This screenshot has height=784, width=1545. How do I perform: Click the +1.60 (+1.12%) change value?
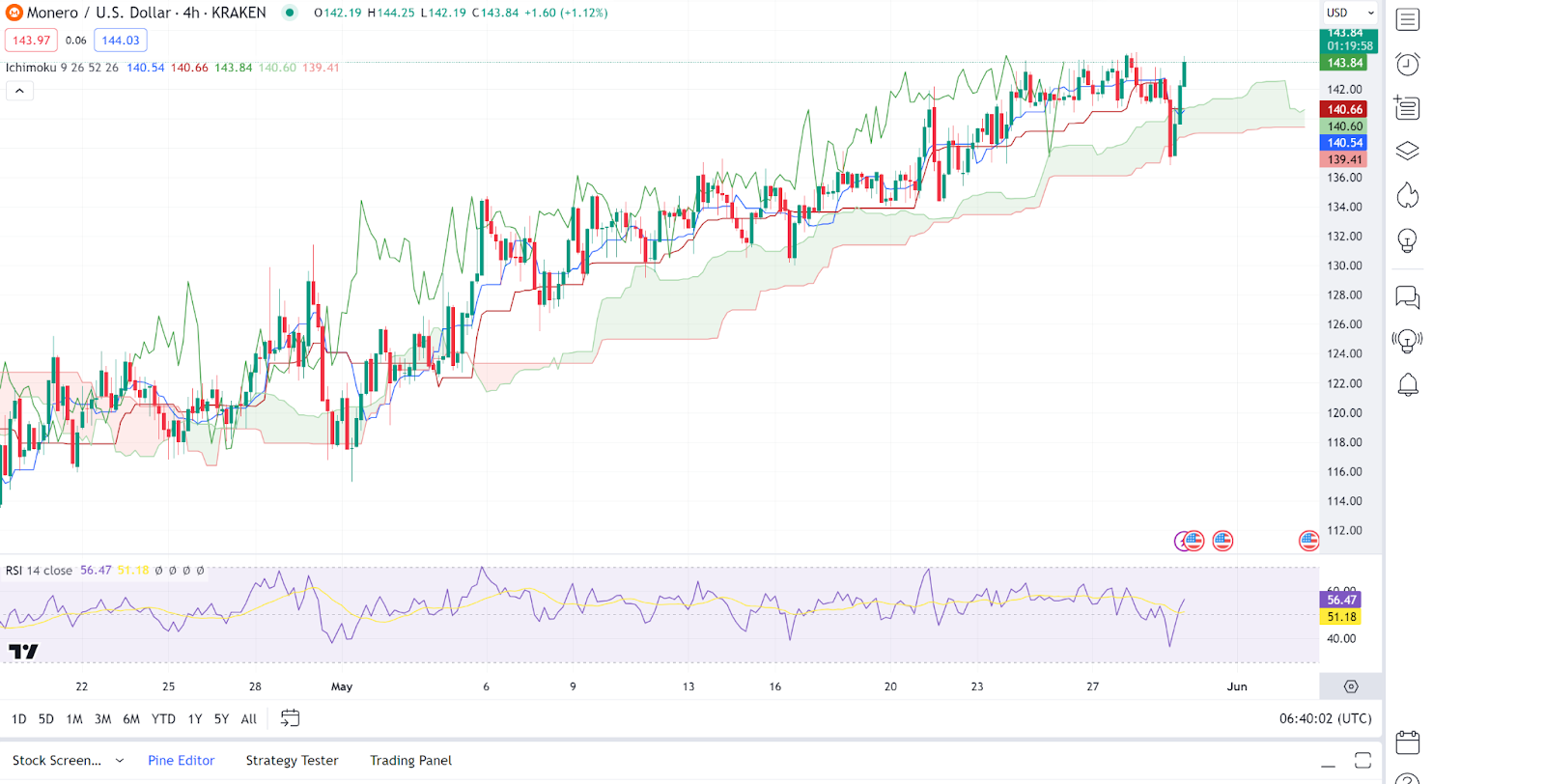566,13
